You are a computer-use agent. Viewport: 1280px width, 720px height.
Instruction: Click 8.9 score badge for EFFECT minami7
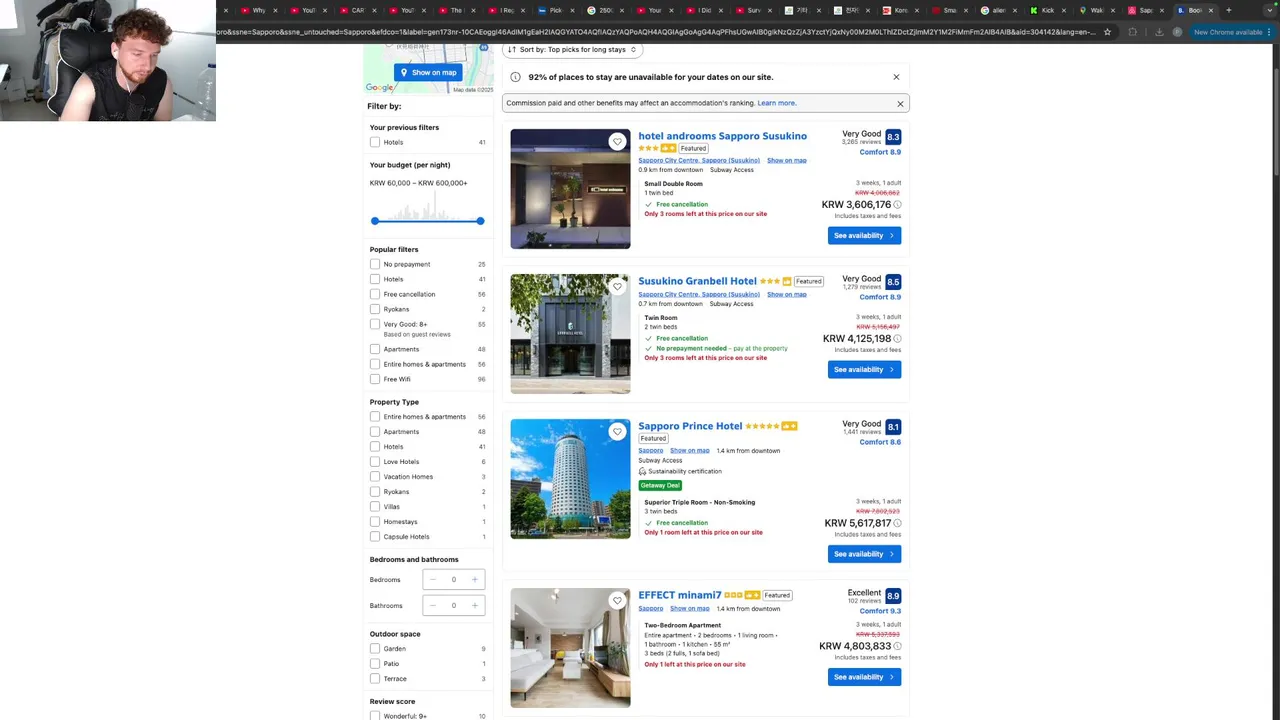click(x=893, y=596)
